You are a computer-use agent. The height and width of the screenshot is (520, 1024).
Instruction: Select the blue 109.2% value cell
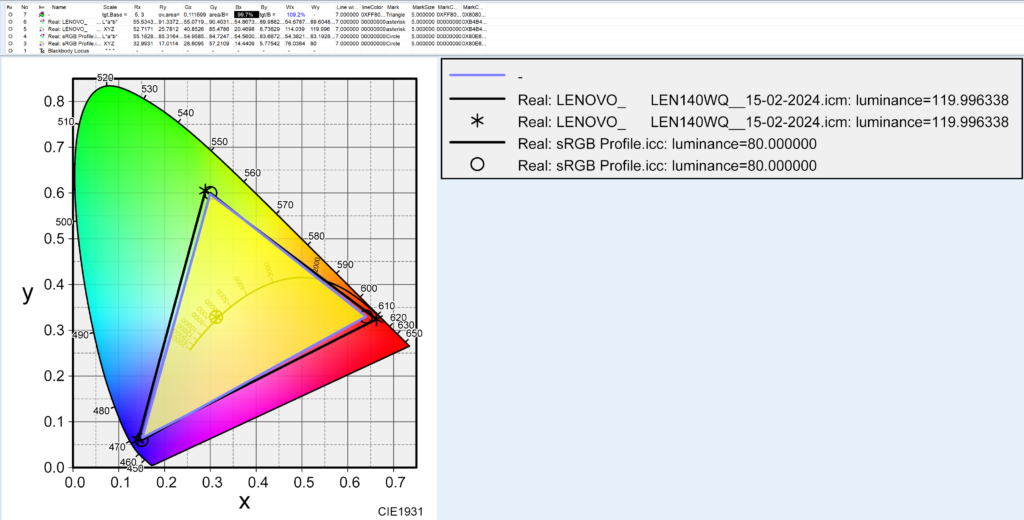[297, 14]
